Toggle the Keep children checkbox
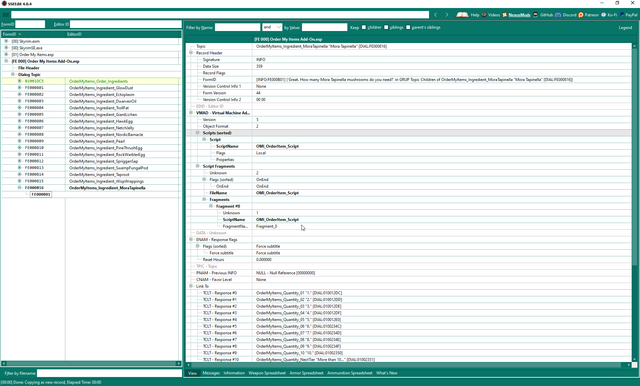Viewport: 640px width, 386px height. 364,27
